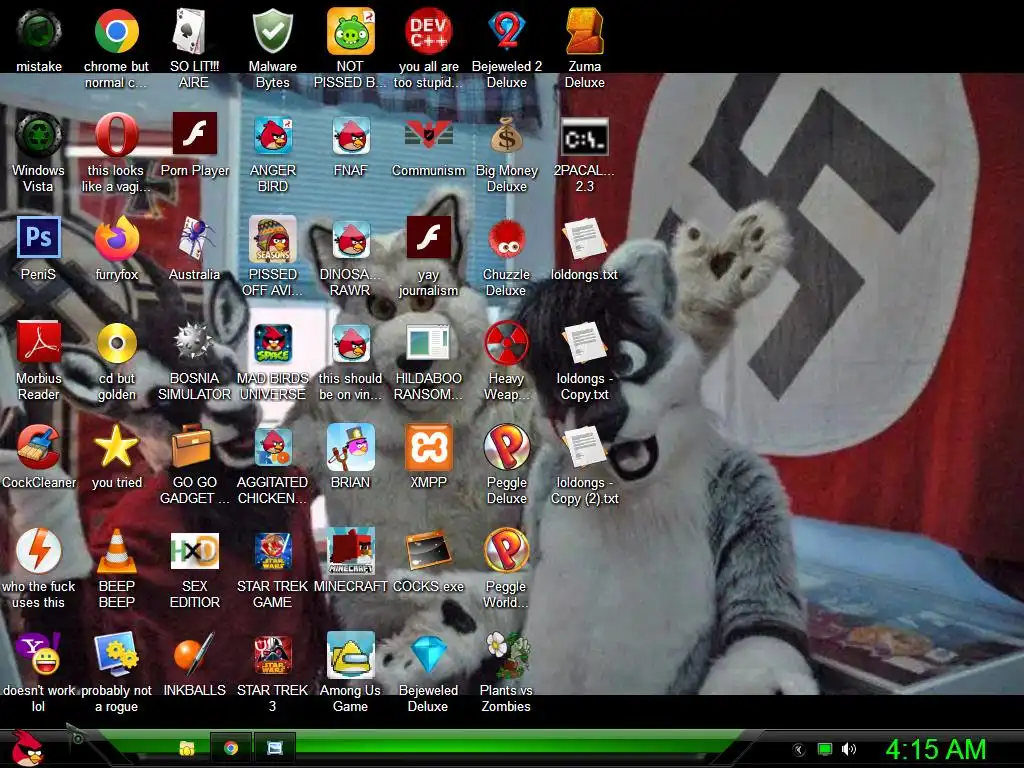Open Plants vs Zombies shortcut
This screenshot has height=768, width=1024.
[x=506, y=654]
